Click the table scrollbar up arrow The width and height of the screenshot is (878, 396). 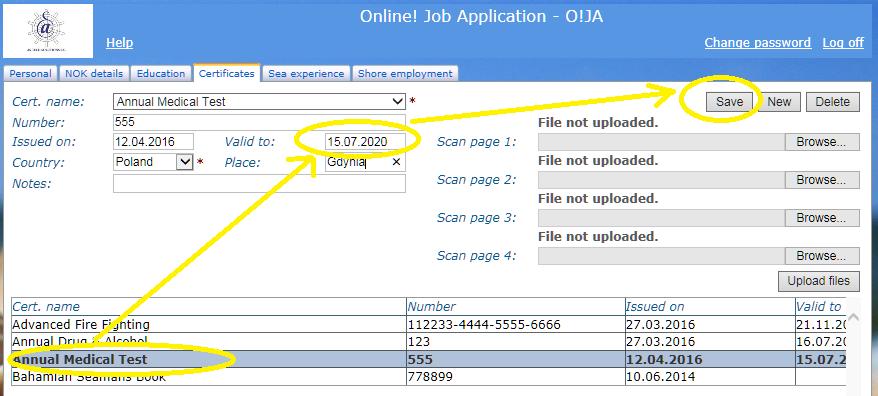(853, 316)
